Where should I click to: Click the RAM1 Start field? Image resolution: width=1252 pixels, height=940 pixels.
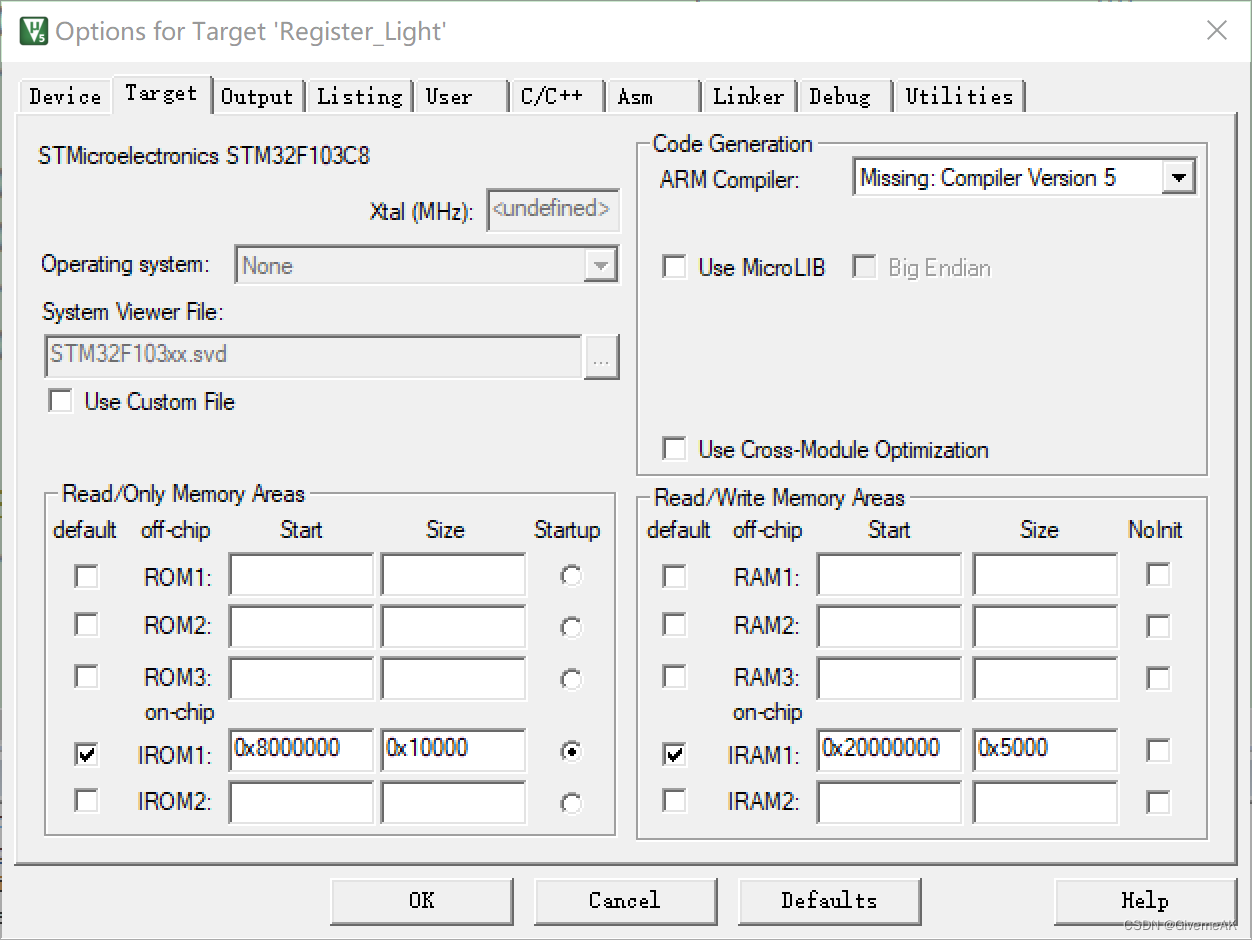889,575
